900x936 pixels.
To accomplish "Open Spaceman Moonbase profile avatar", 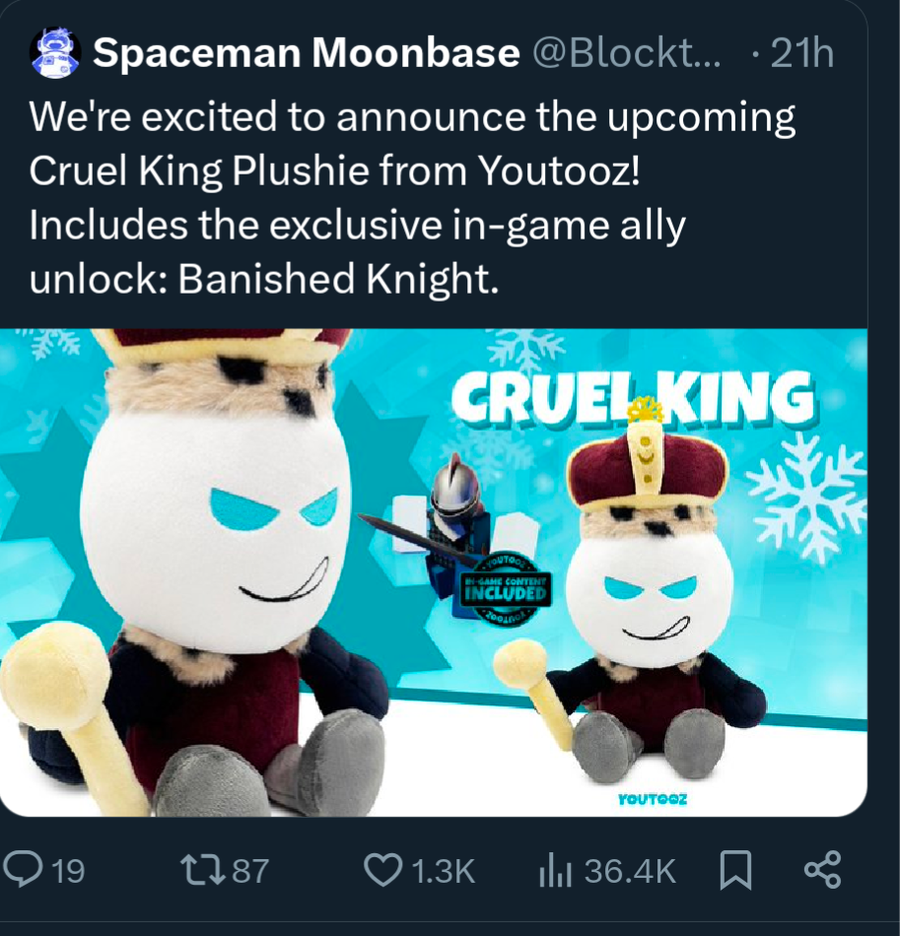I will coord(55,53).
